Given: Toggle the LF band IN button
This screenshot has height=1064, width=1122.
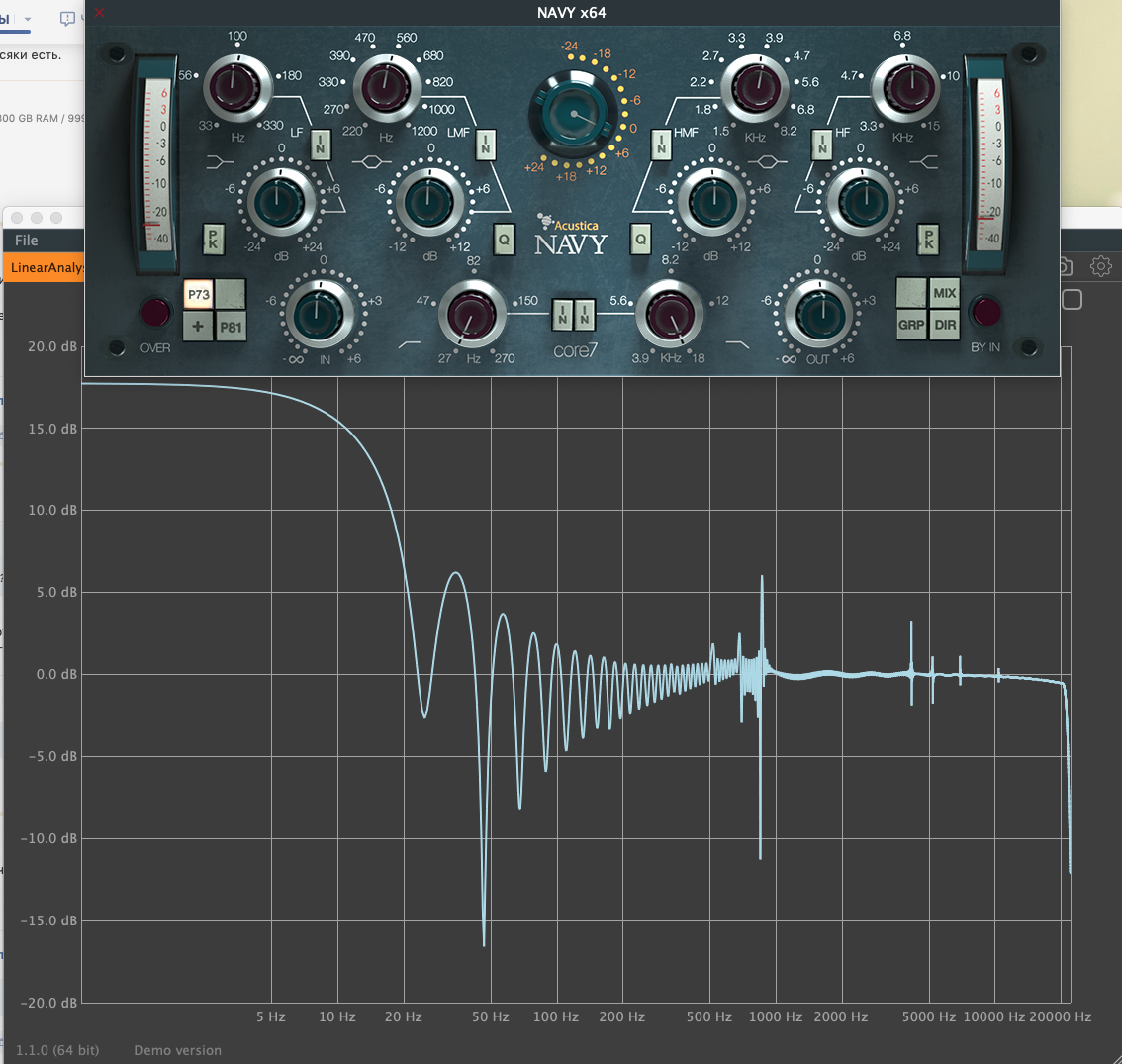Looking at the screenshot, I should click(321, 145).
